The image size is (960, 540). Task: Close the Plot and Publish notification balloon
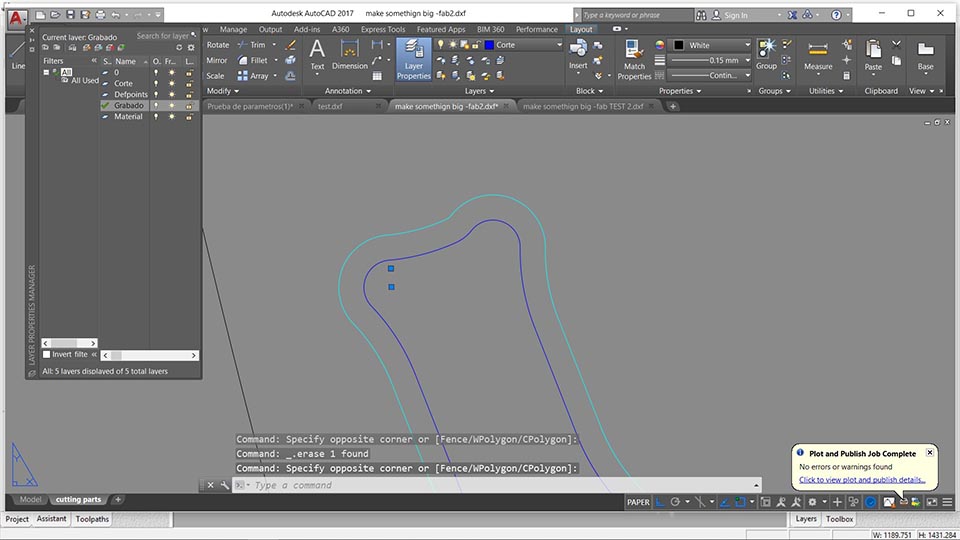(929, 452)
